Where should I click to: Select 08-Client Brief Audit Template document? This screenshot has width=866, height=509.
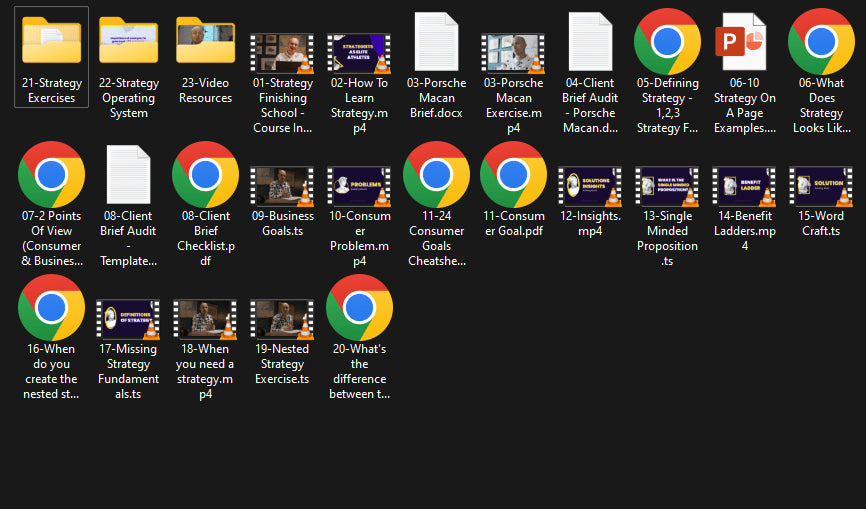(128, 175)
